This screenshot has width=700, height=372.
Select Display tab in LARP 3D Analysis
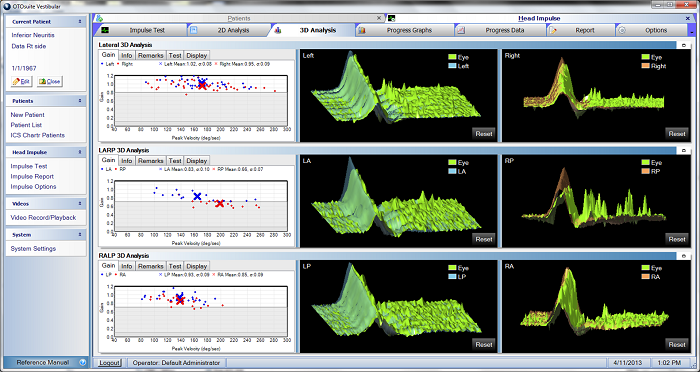[x=196, y=161]
